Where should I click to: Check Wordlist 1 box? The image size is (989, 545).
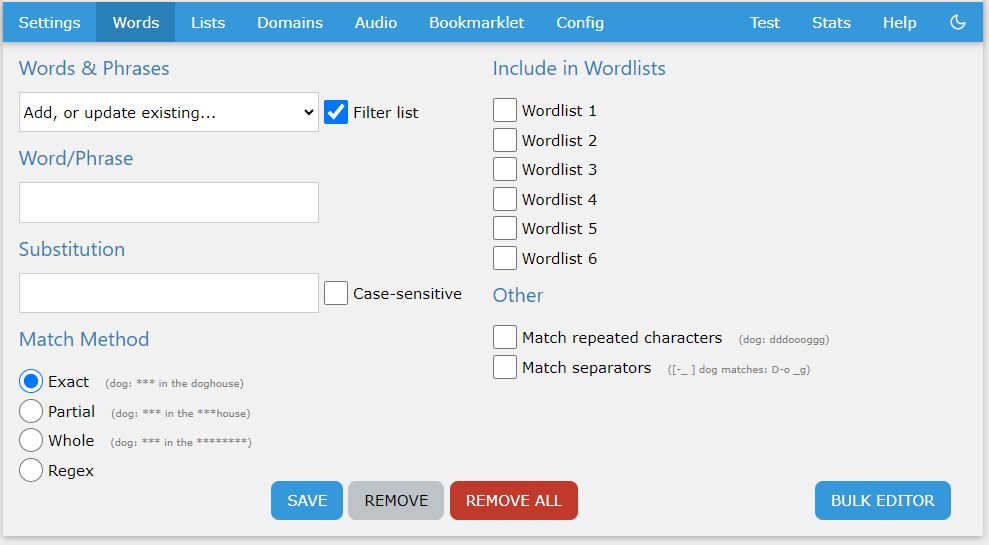505,110
